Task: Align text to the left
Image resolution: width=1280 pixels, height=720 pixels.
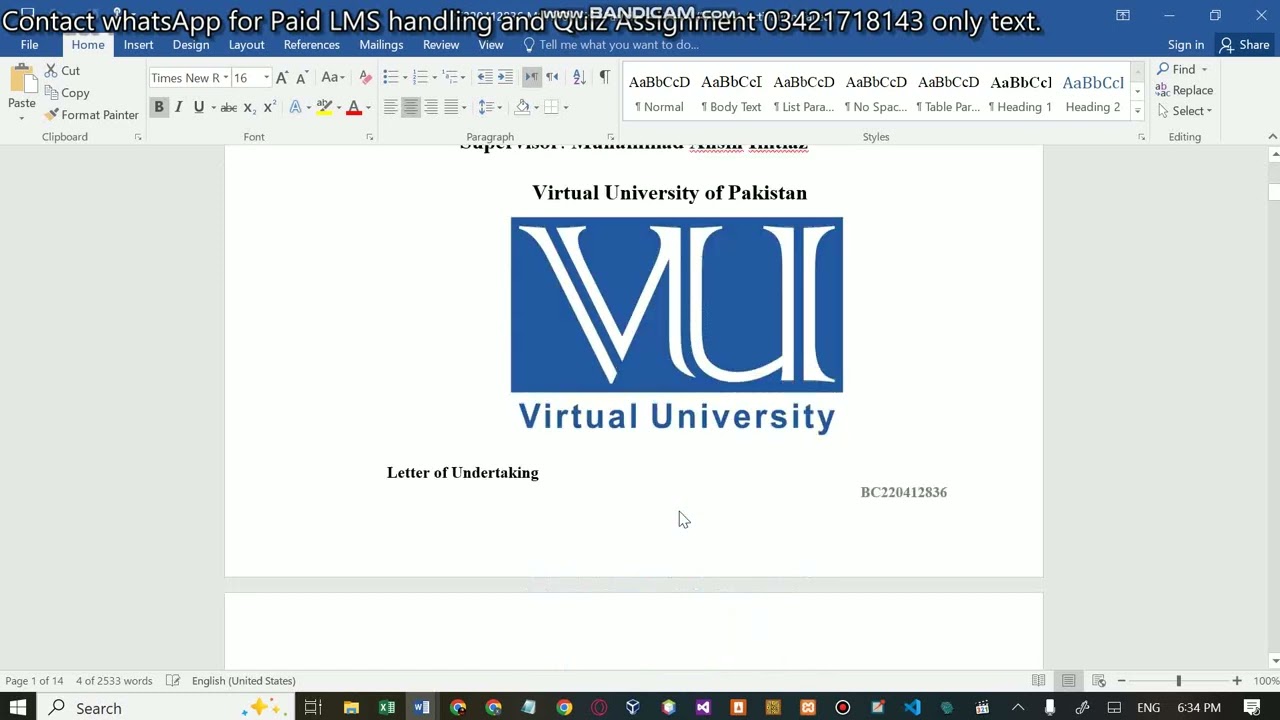Action: click(x=390, y=107)
